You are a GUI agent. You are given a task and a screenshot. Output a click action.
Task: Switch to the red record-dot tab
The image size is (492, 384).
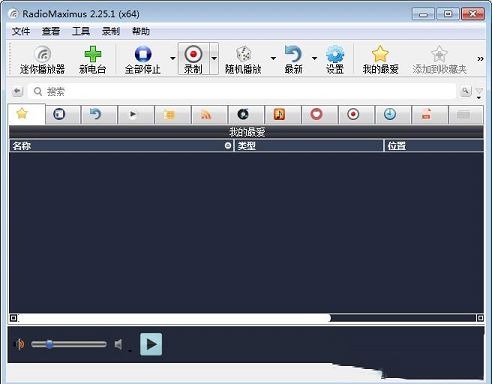(x=356, y=115)
